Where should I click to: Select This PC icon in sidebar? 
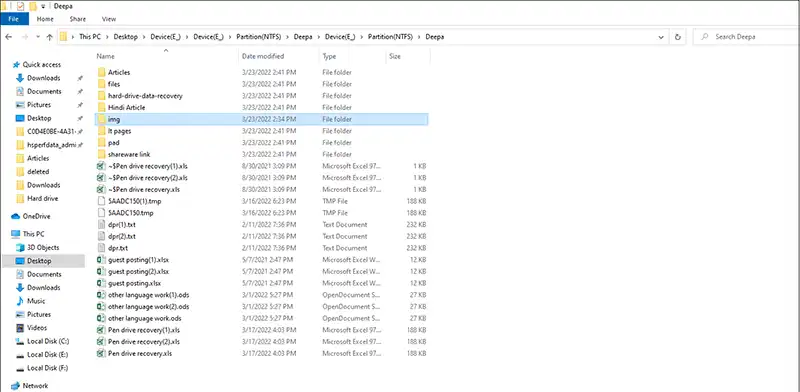15,234
